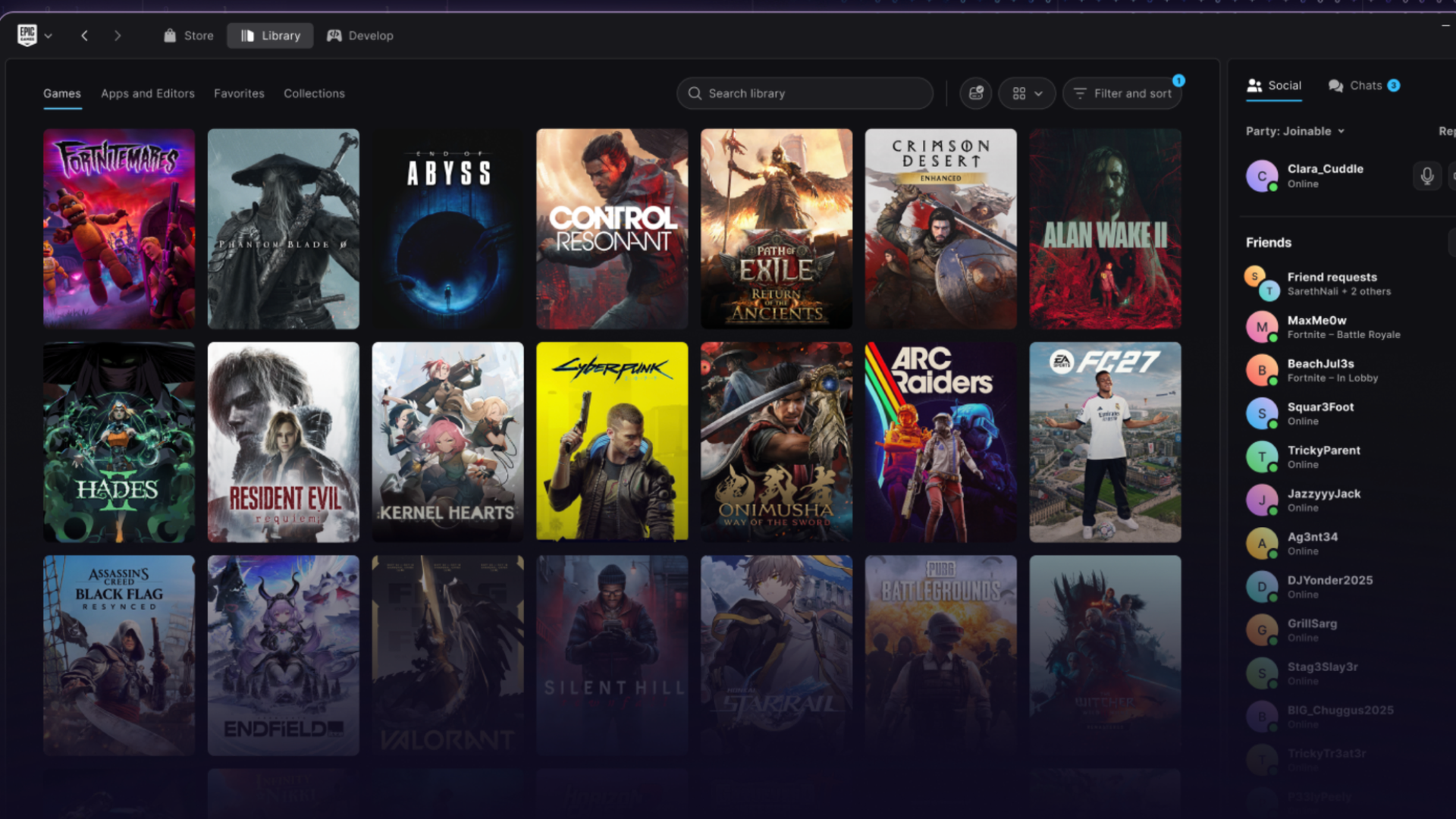Expand the chevron beside the Epic logo
The width and height of the screenshot is (1456, 819).
click(49, 36)
